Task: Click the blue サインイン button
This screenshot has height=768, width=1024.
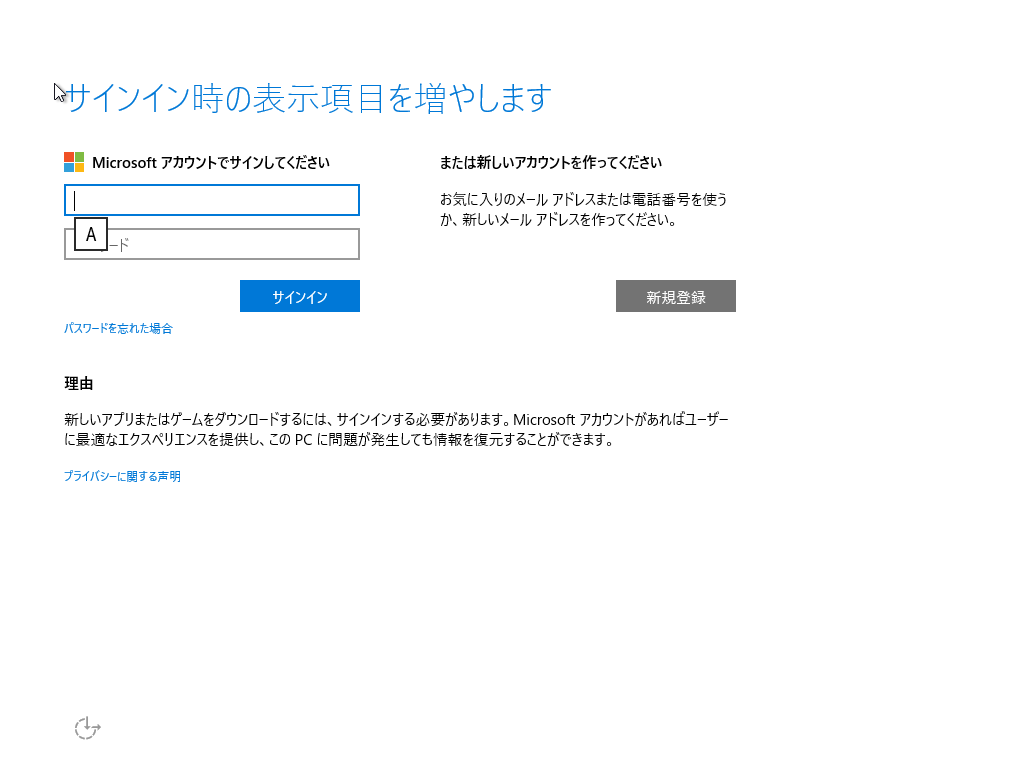Action: [300, 296]
